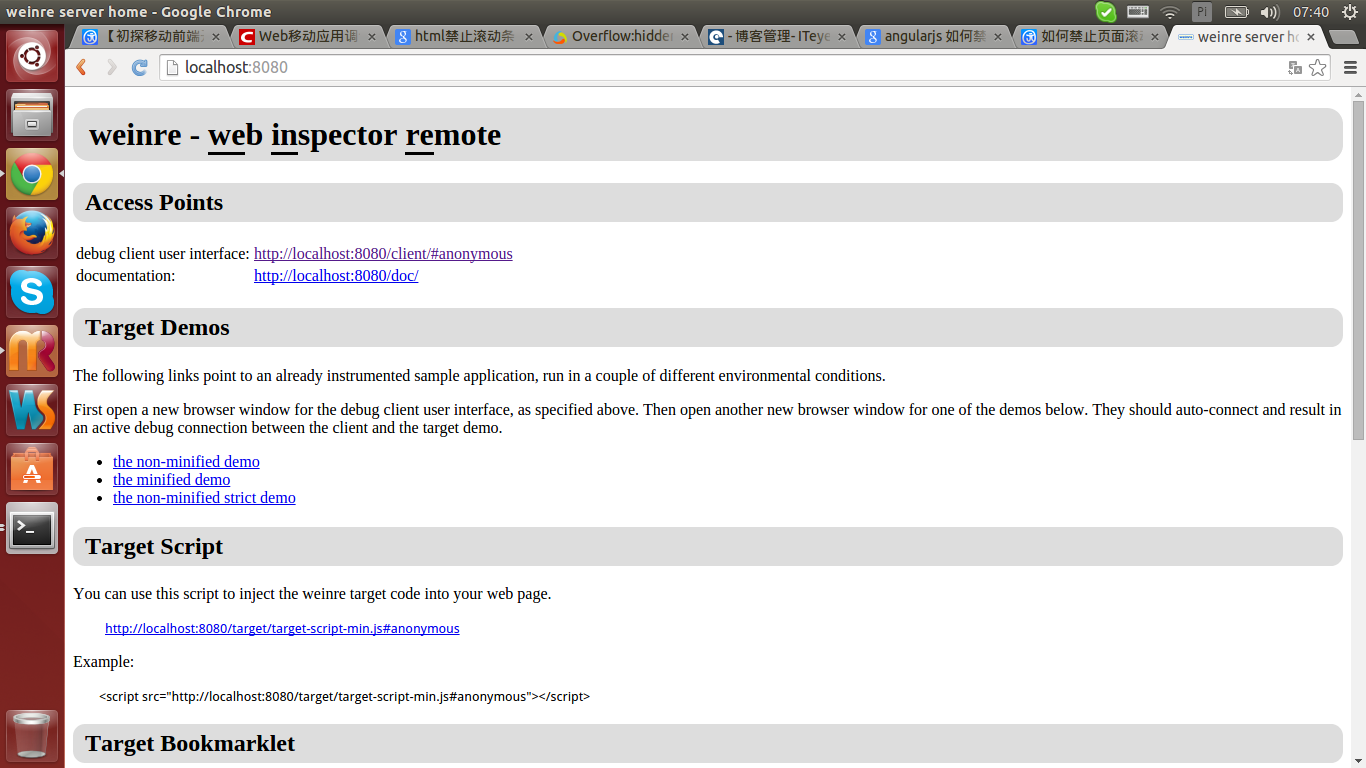The height and width of the screenshot is (768, 1366).
Task: Open the localhost:8080/doc/ documentation link
Action: 336,276
